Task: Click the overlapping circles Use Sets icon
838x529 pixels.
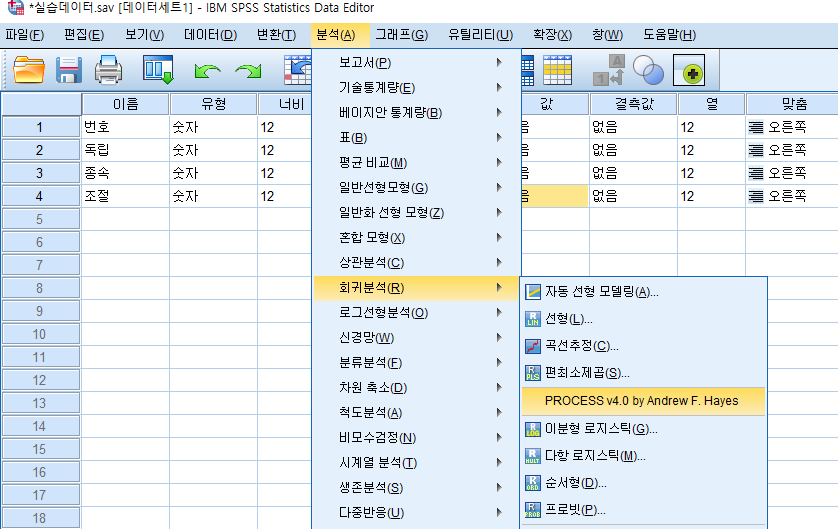Action: click(648, 70)
